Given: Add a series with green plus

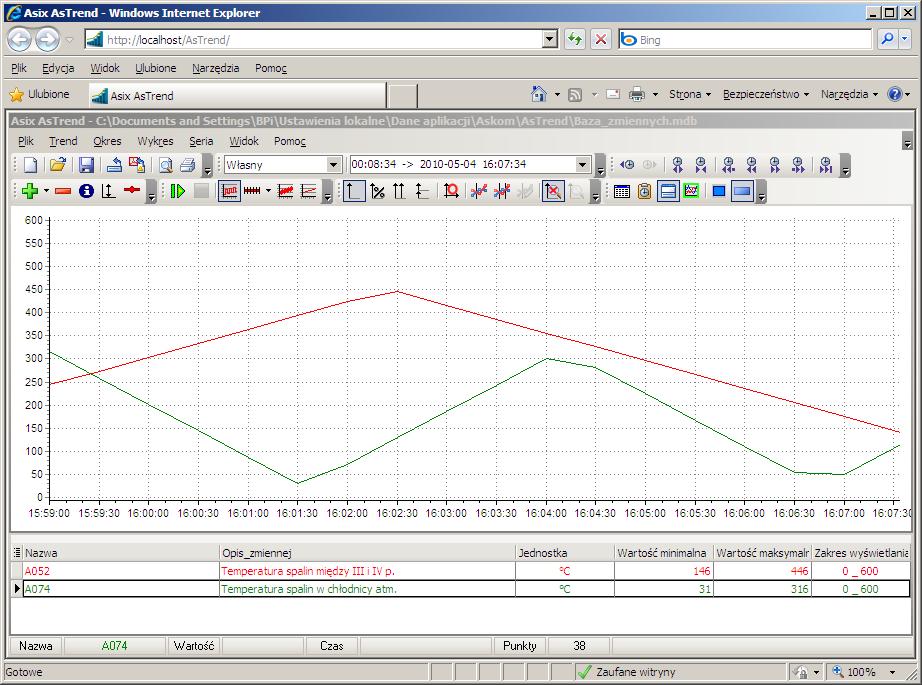Looking at the screenshot, I should click(29, 191).
